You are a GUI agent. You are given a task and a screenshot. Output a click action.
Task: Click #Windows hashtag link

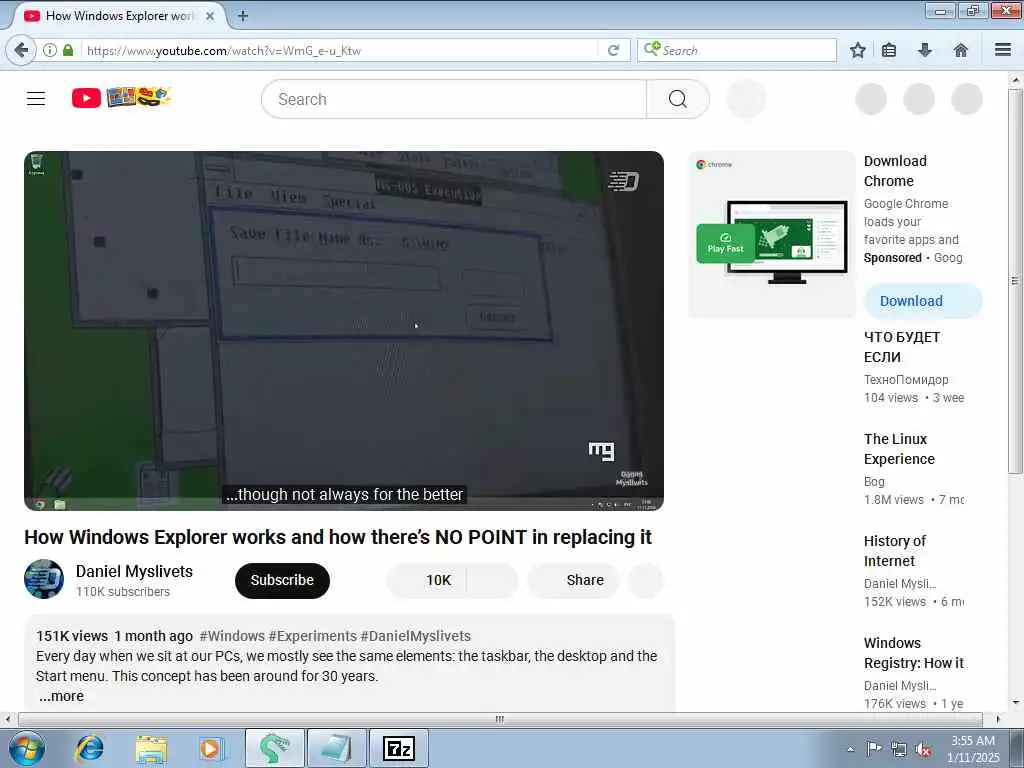tap(232, 636)
